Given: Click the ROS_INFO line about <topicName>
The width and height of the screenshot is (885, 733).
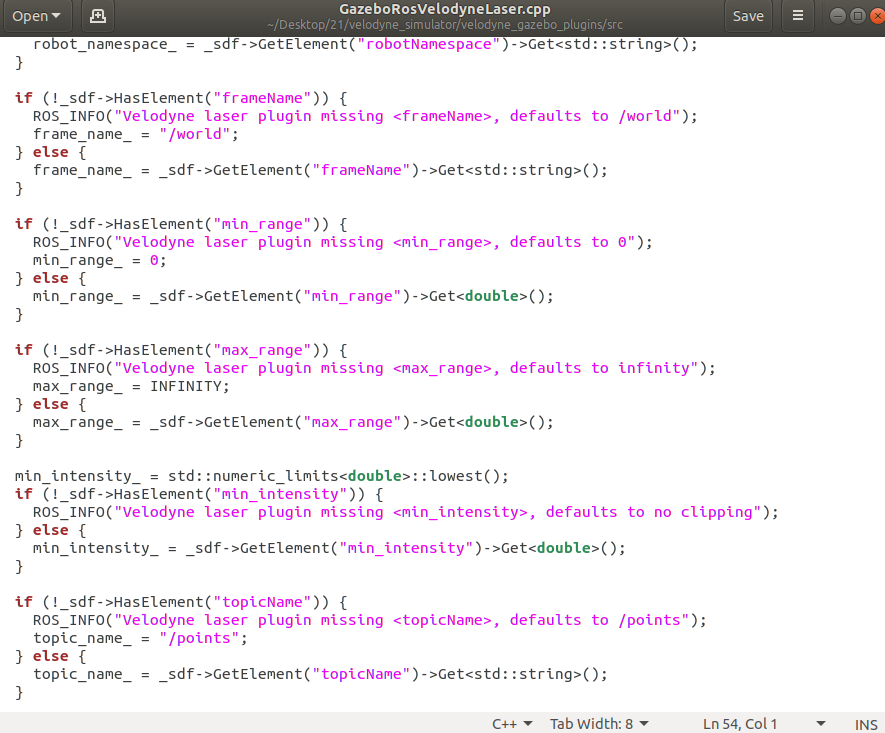Looking at the screenshot, I should click(x=369, y=620).
